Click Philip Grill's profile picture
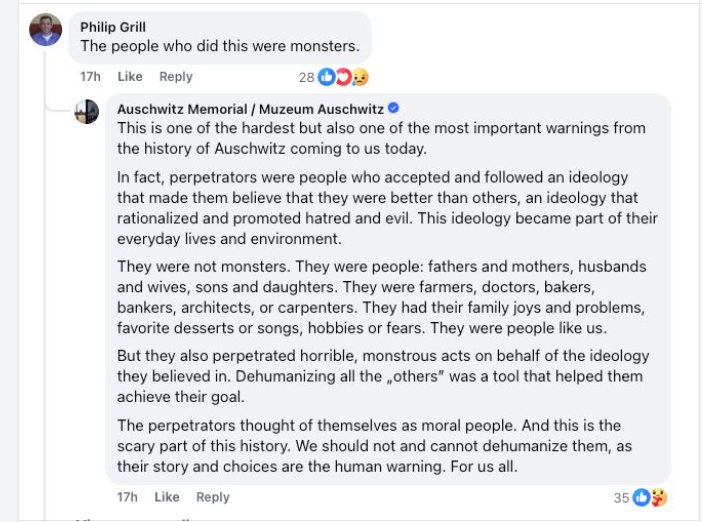The image size is (702, 522). (46, 30)
